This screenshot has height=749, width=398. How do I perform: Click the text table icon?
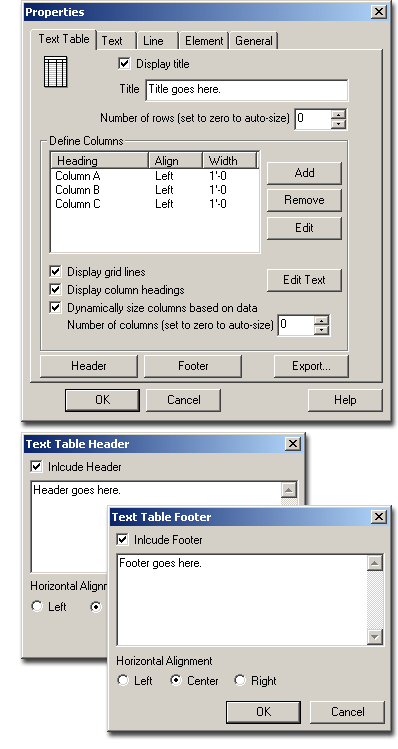point(55,72)
